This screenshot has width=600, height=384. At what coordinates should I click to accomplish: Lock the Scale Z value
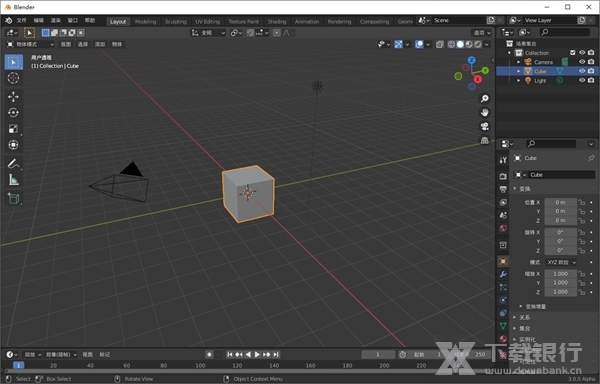582,292
